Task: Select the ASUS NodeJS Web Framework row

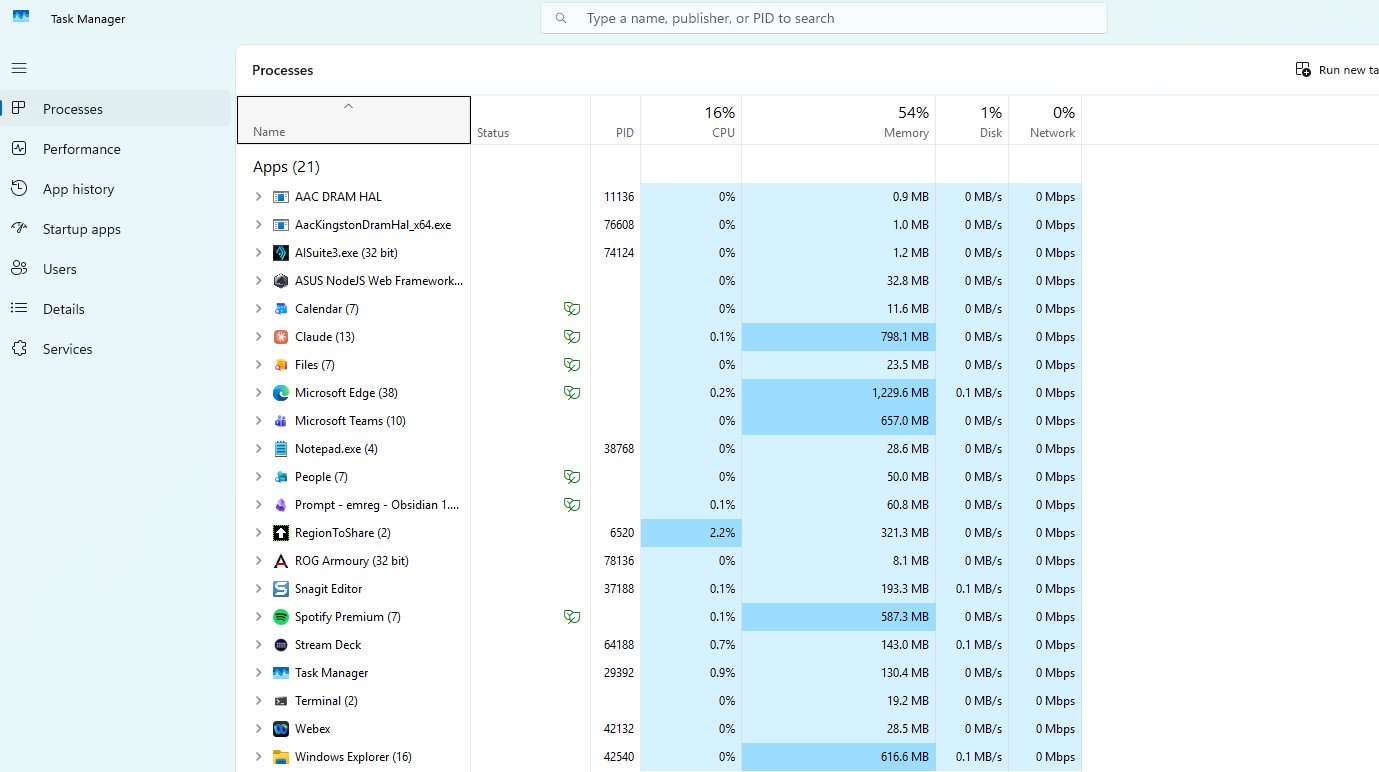Action: coord(659,281)
